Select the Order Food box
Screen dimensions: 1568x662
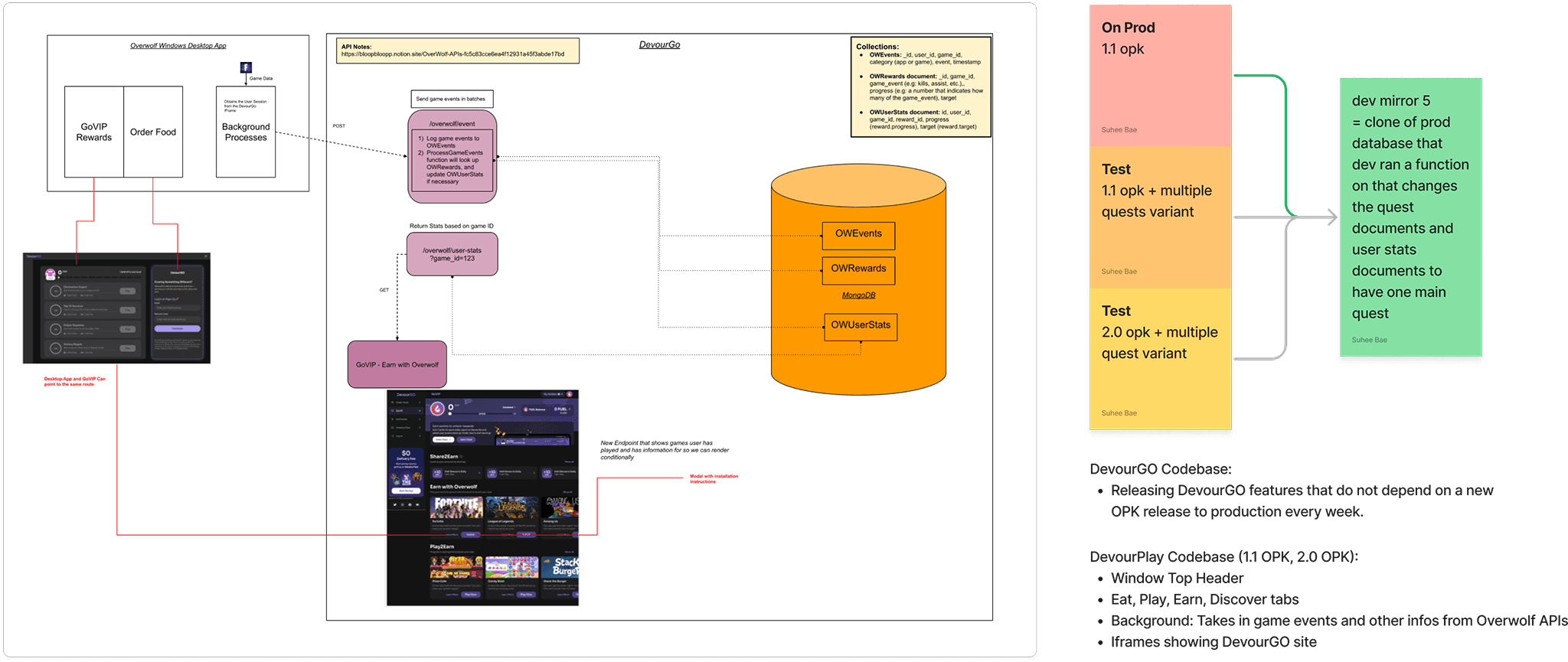click(x=153, y=132)
